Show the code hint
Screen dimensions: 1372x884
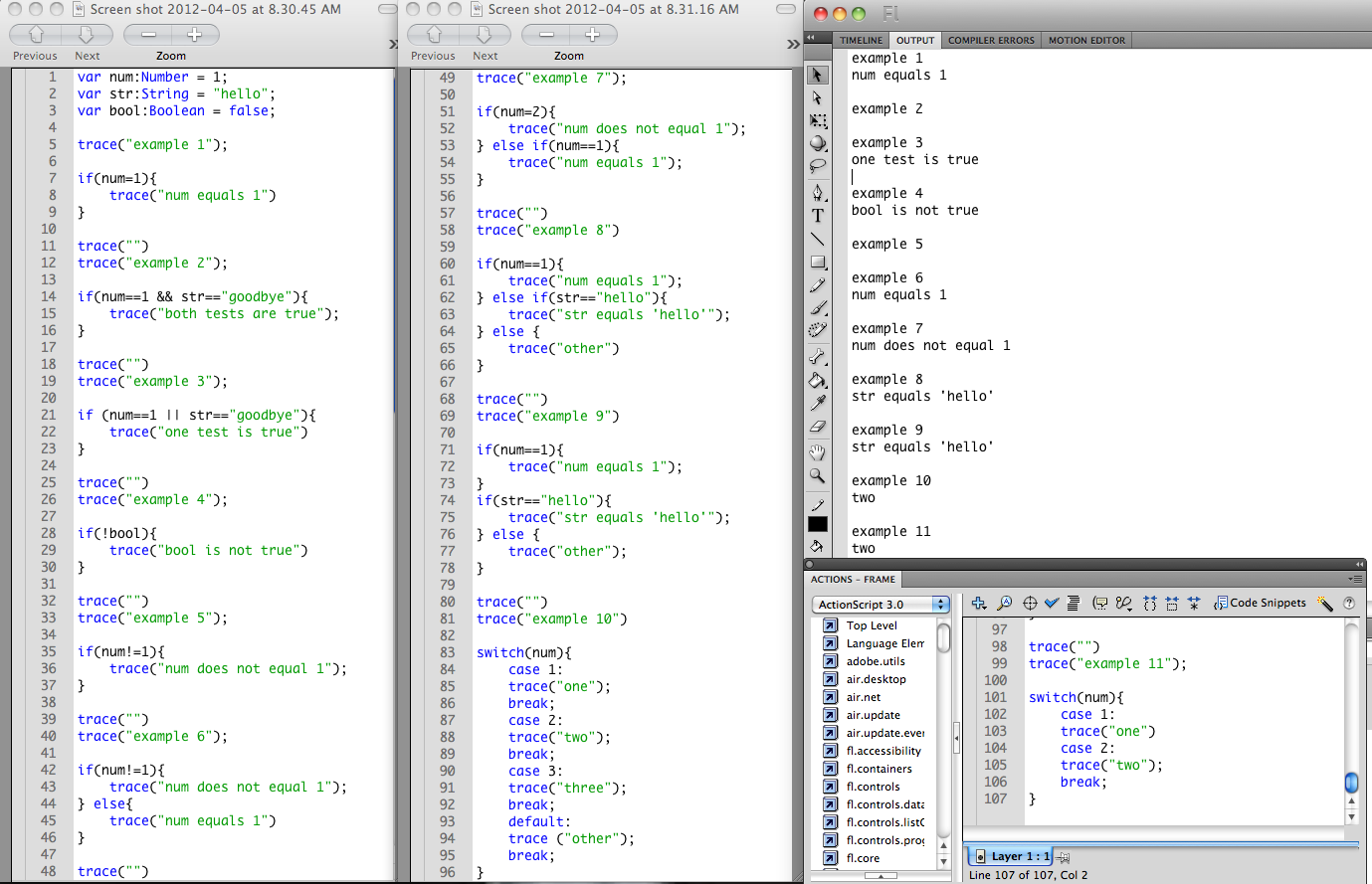(1099, 603)
